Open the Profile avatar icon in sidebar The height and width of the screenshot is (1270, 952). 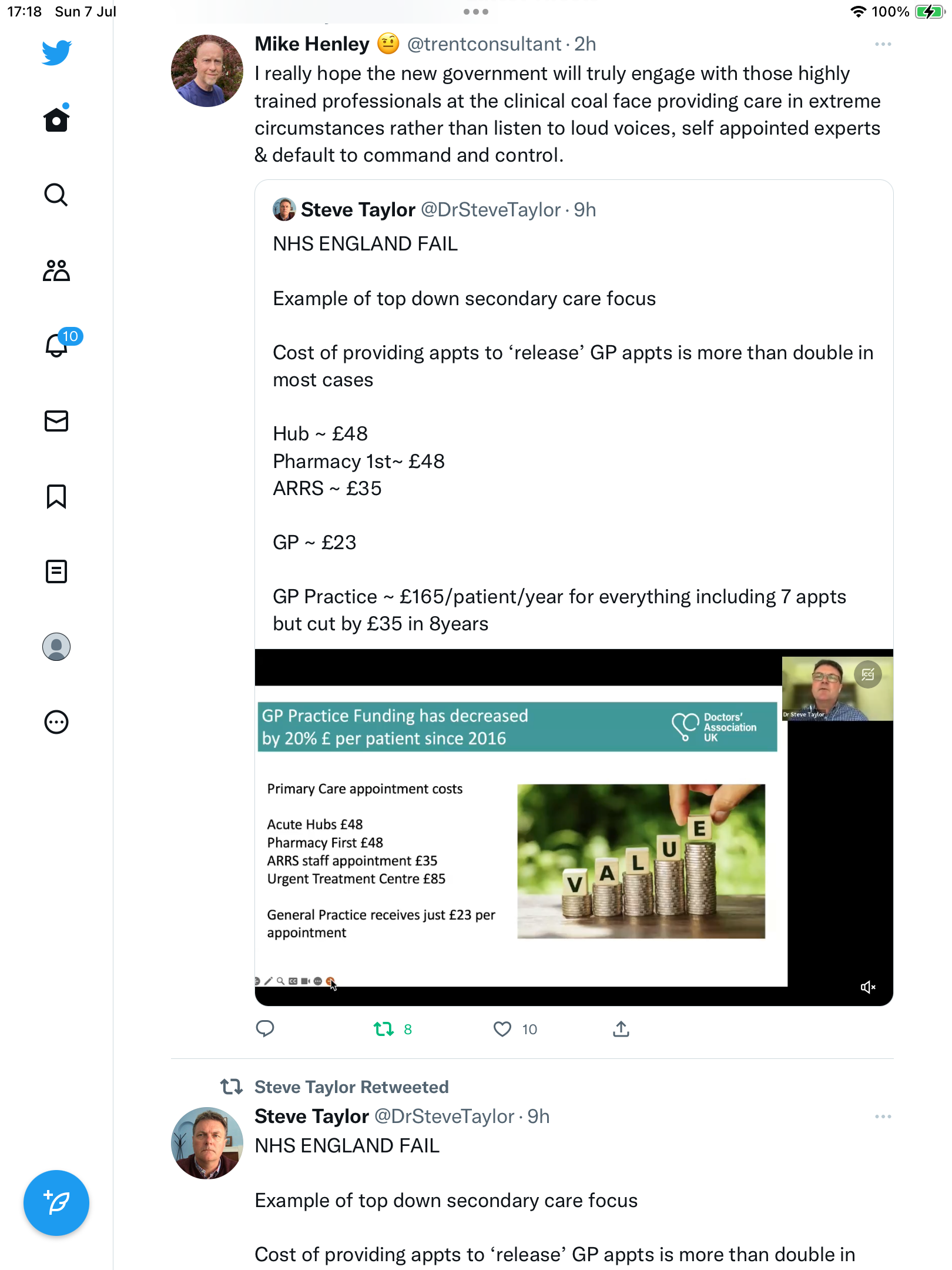pos(56,647)
